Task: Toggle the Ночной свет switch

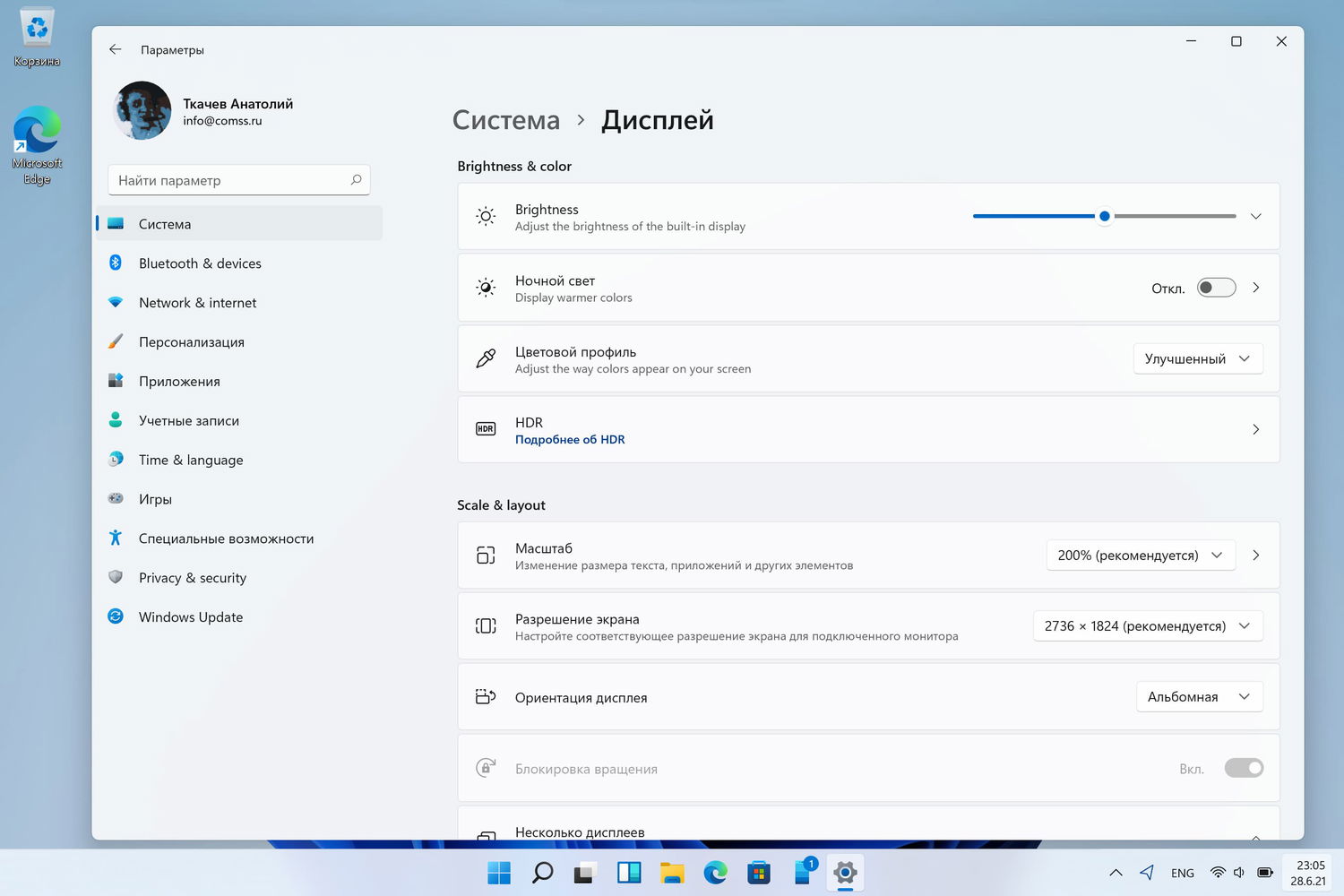Action: tap(1217, 288)
